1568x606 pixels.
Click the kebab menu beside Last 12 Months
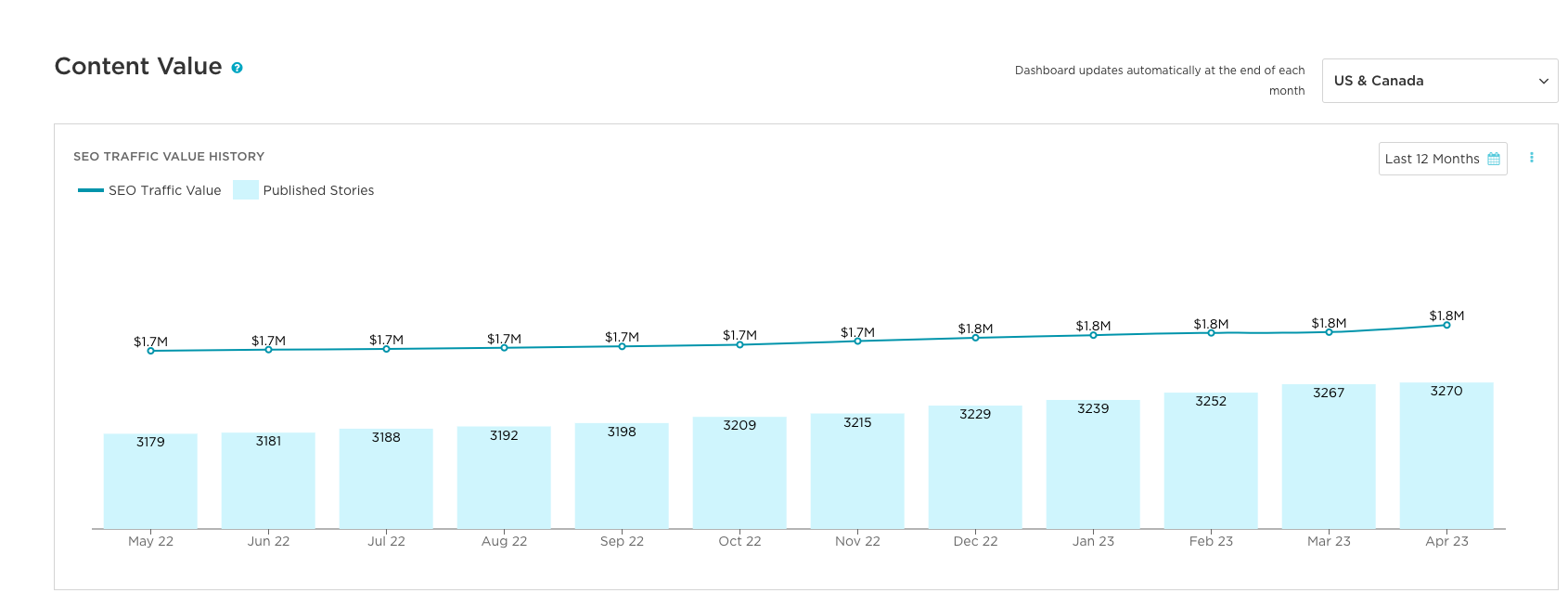click(x=1532, y=158)
